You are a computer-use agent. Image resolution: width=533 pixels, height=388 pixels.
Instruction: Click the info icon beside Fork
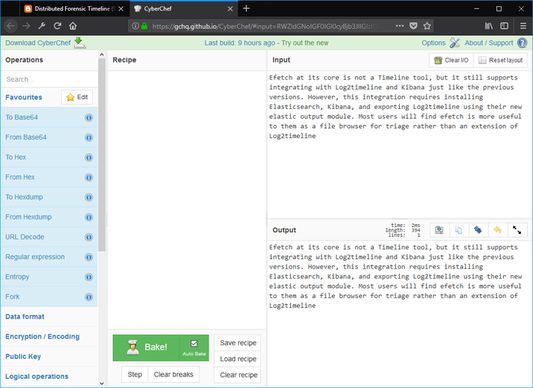[89, 297]
